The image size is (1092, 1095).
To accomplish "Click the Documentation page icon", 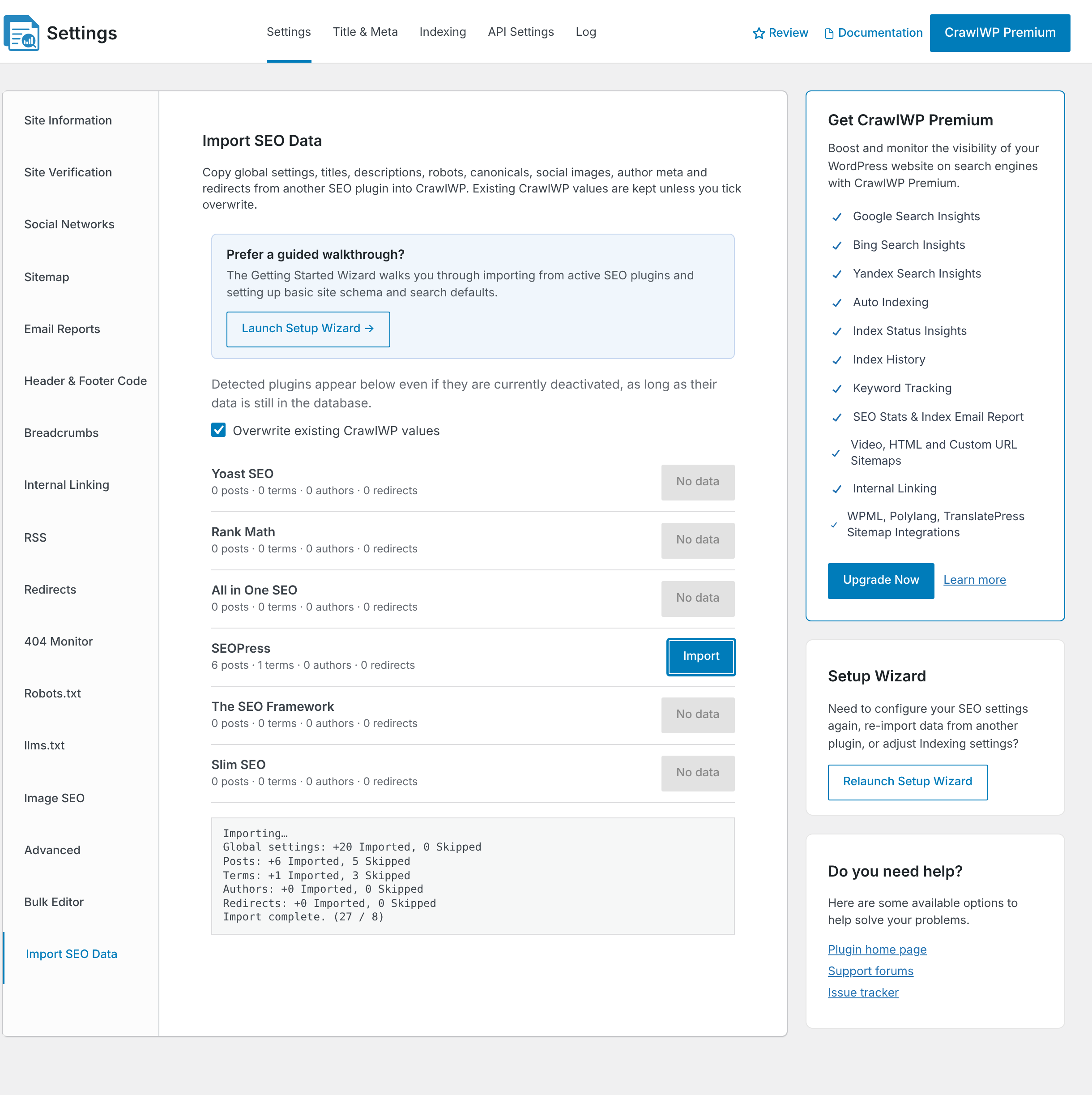I will (829, 34).
